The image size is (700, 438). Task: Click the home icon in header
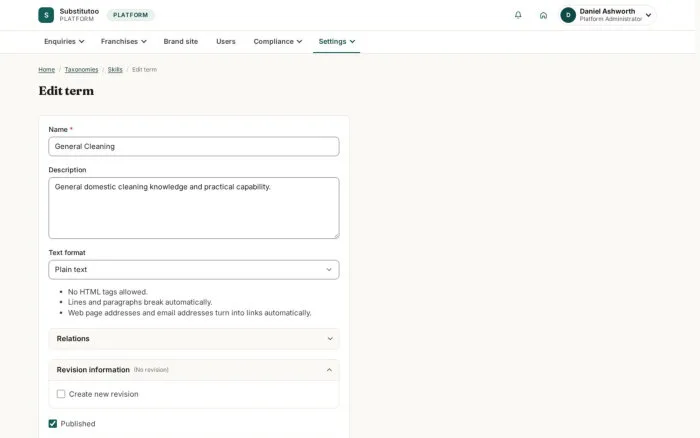[543, 15]
